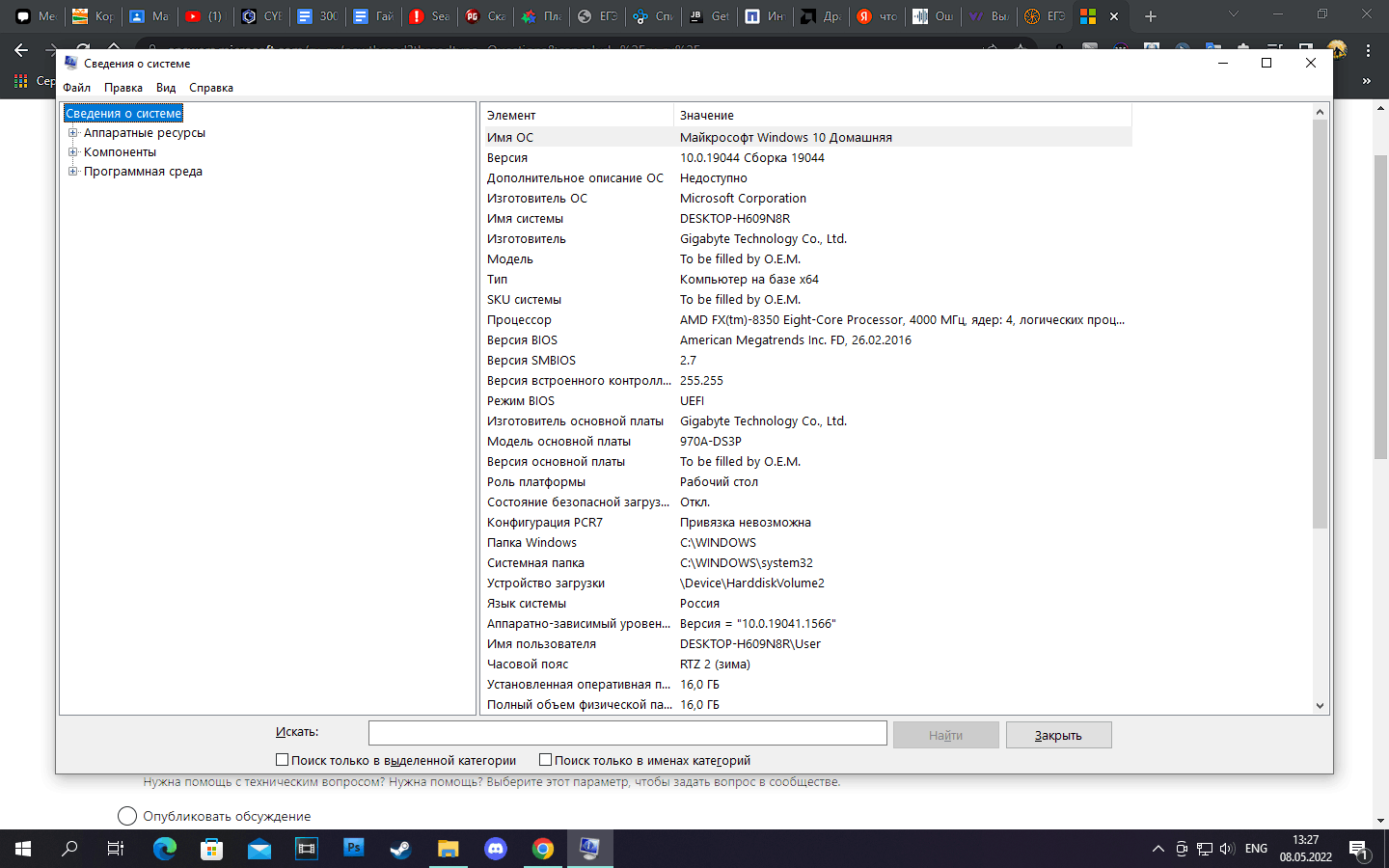Expand 'Программная среда' tree node

pyautogui.click(x=72, y=172)
